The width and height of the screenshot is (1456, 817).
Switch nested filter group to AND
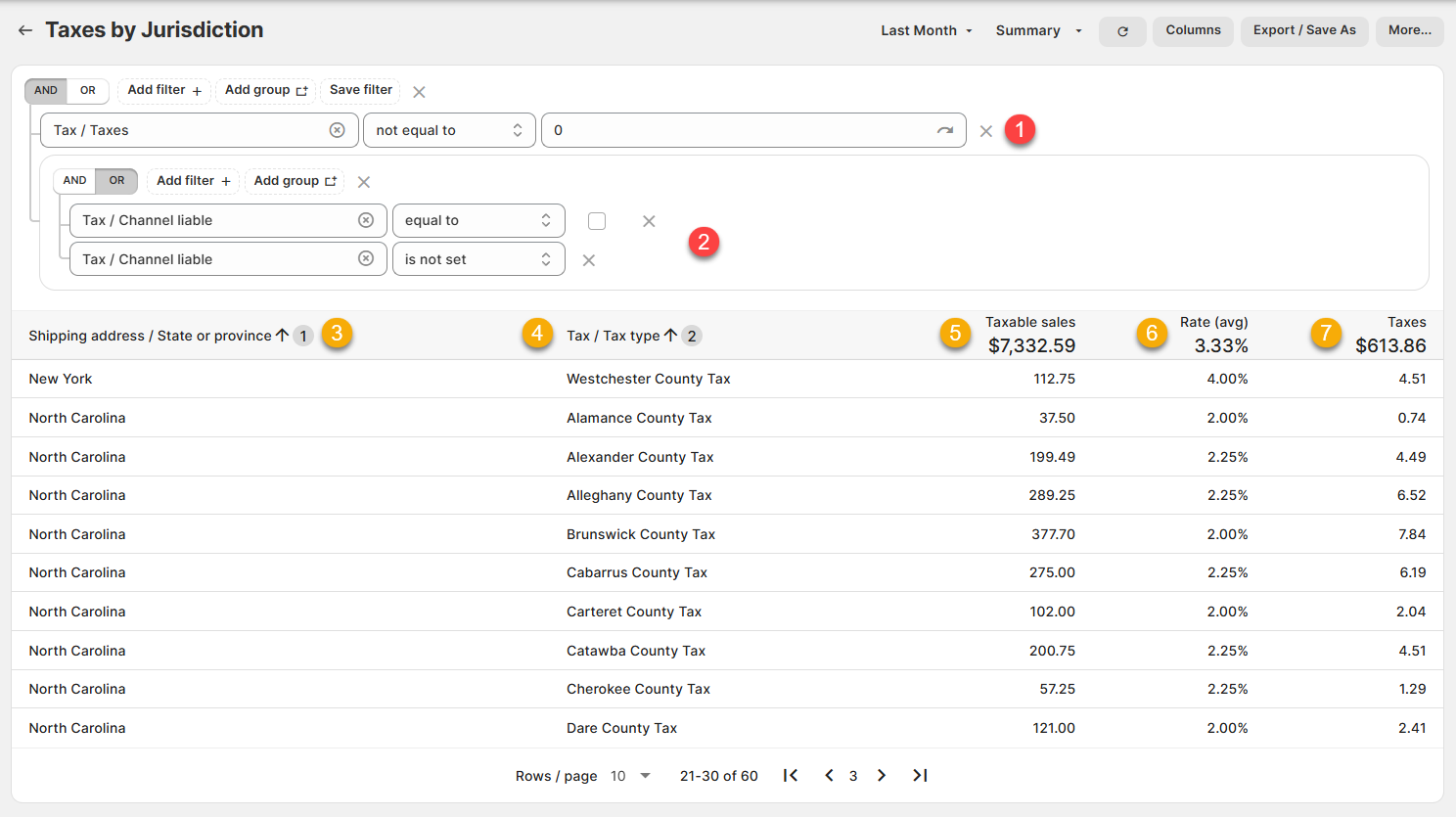(x=74, y=181)
